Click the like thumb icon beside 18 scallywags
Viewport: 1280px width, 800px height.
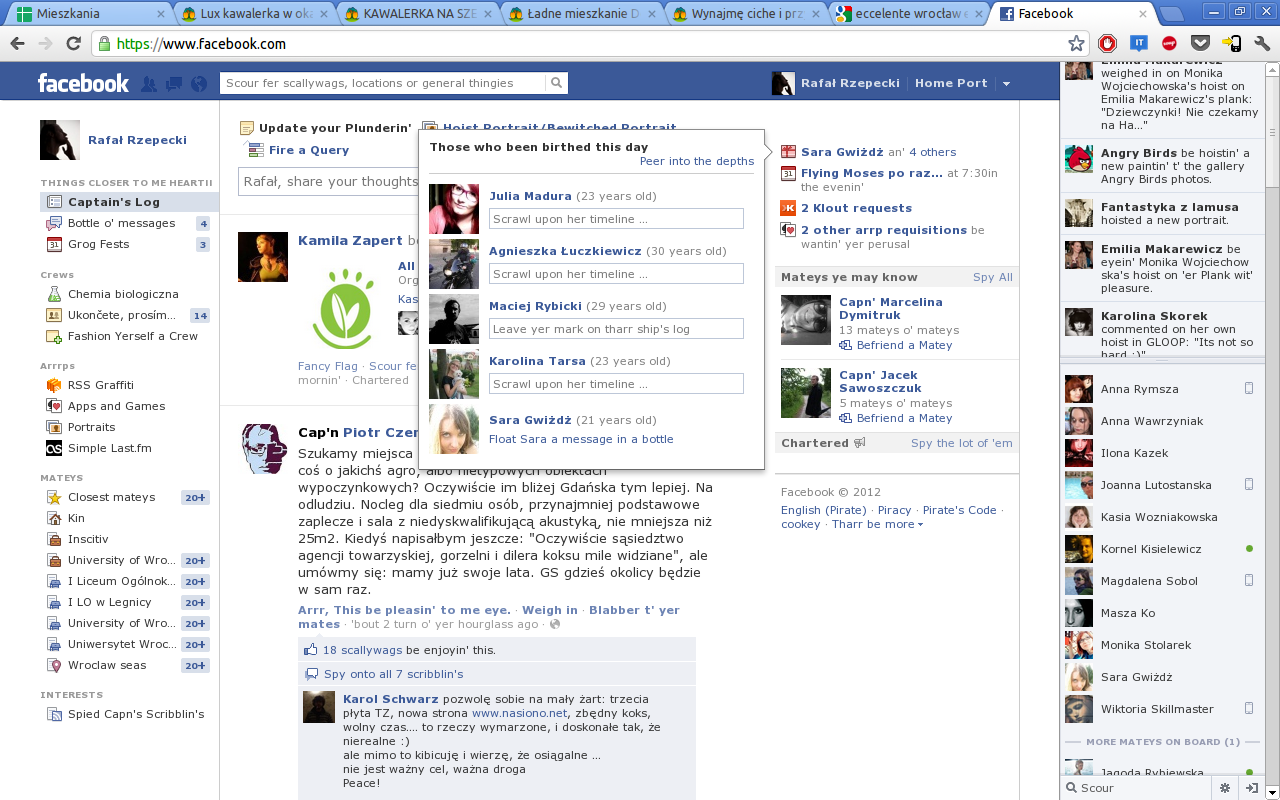coord(311,649)
